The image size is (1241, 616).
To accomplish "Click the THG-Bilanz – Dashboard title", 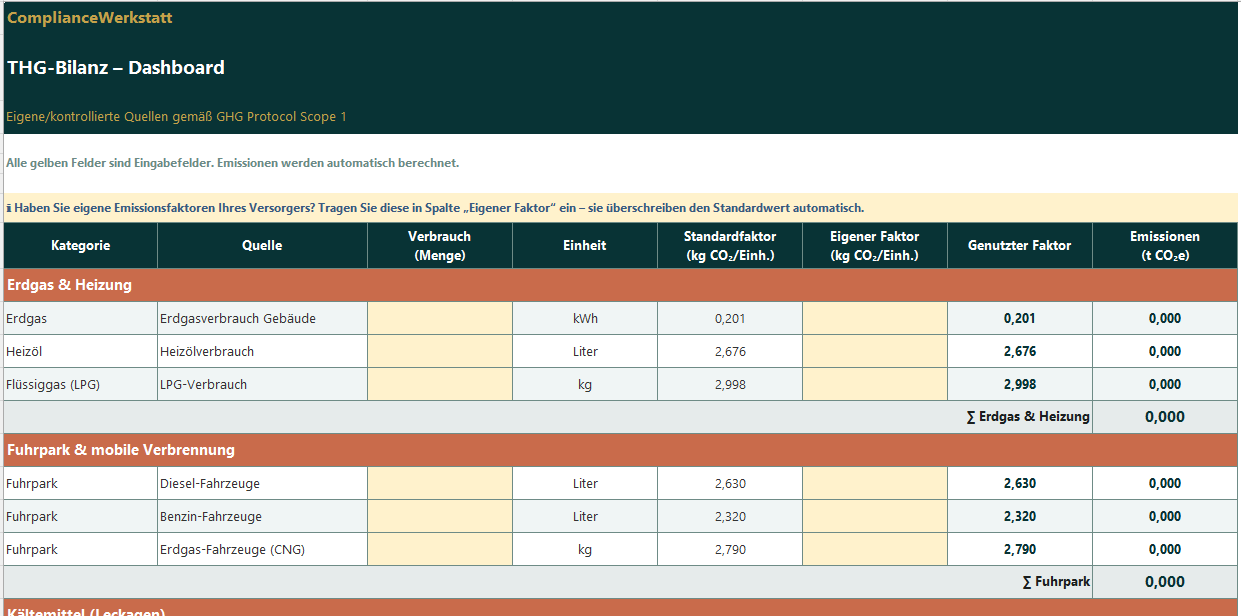I will click(116, 68).
